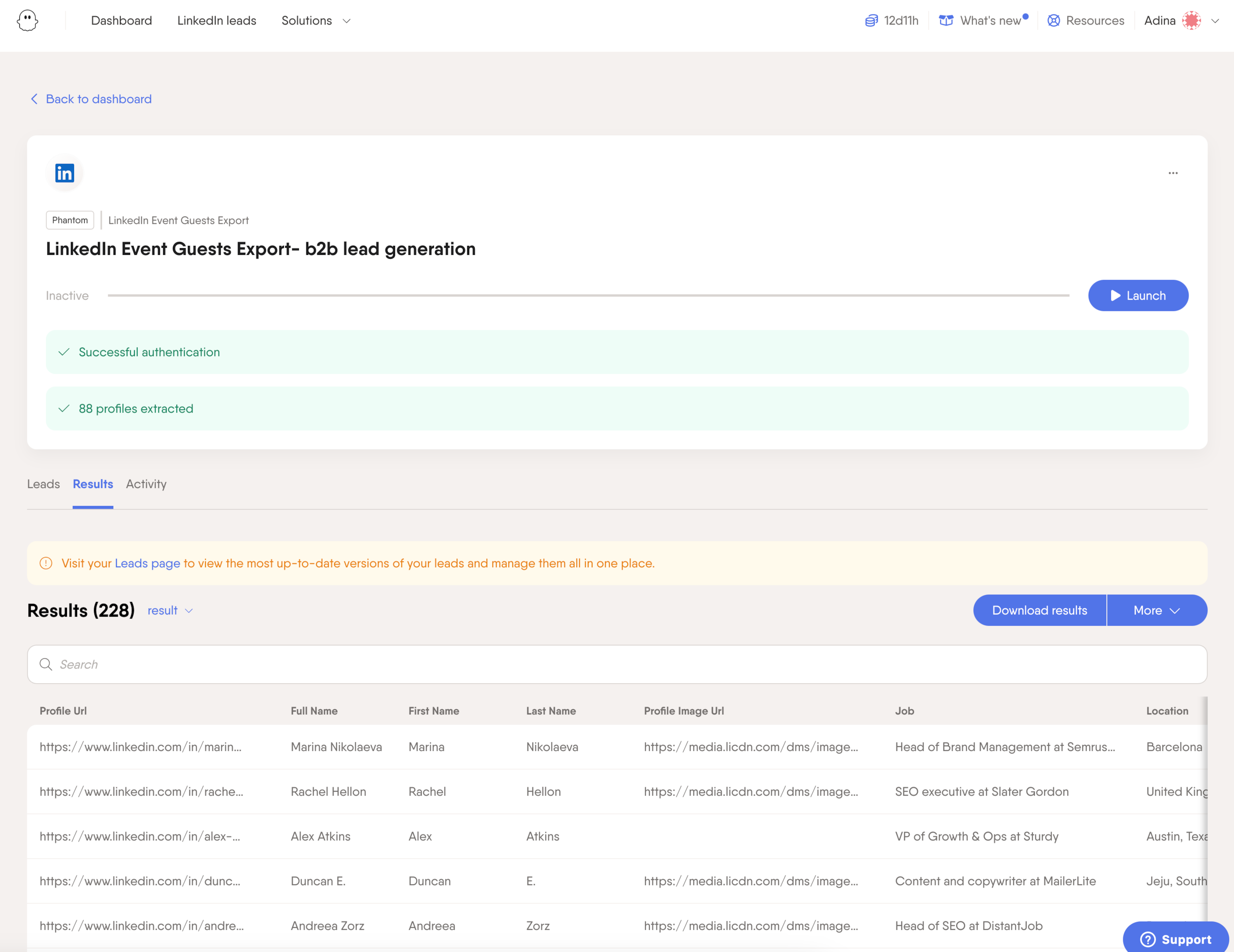This screenshot has width=1234, height=952.
Task: Expand the More dropdown button
Action: (x=1156, y=610)
